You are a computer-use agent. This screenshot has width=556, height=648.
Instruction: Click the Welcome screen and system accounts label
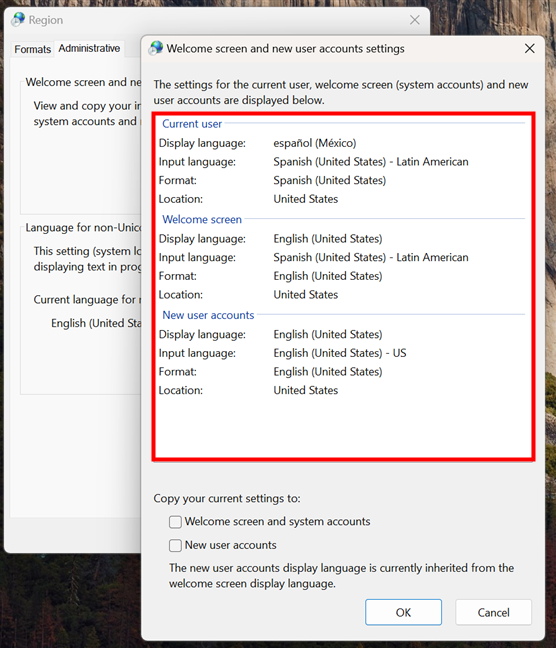tap(277, 522)
